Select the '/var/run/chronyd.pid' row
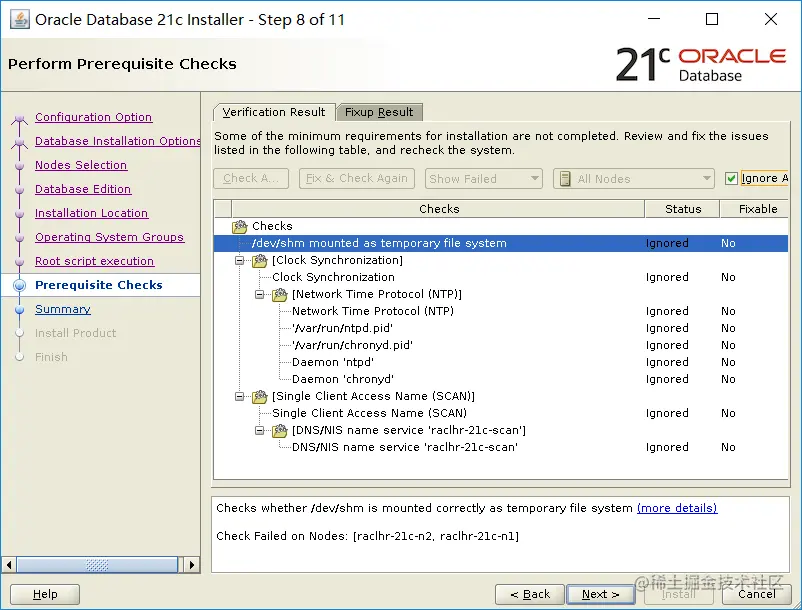Image resolution: width=802 pixels, height=610 pixels. 501,345
